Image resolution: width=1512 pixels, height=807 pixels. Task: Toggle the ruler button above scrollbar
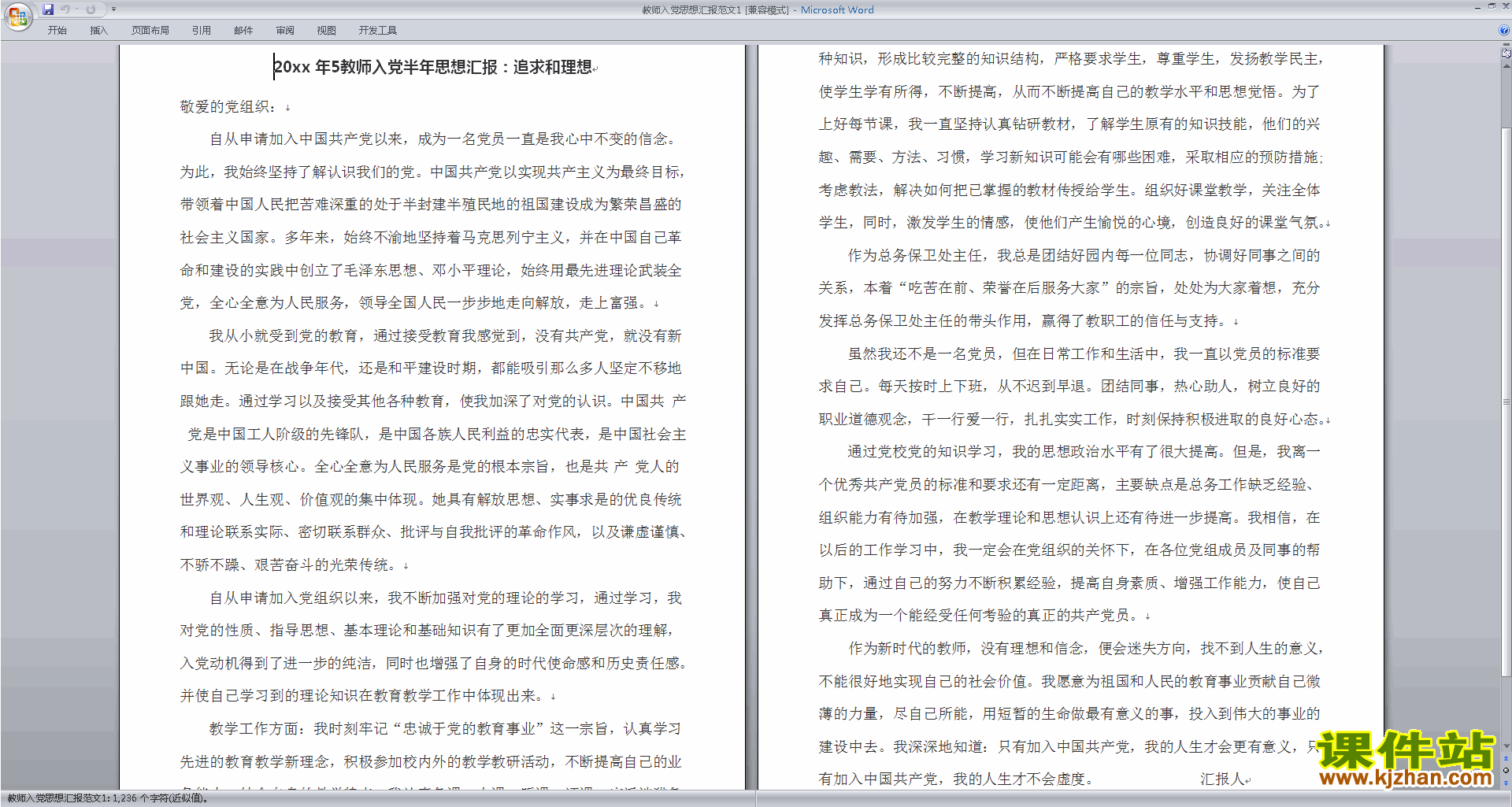(x=1506, y=54)
